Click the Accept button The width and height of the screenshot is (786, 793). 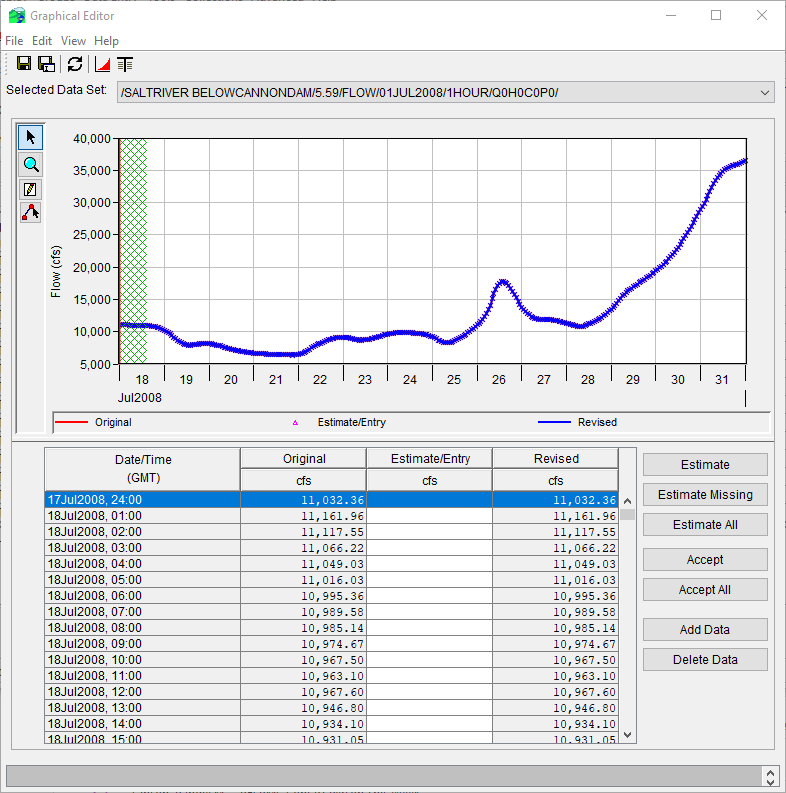click(x=705, y=560)
